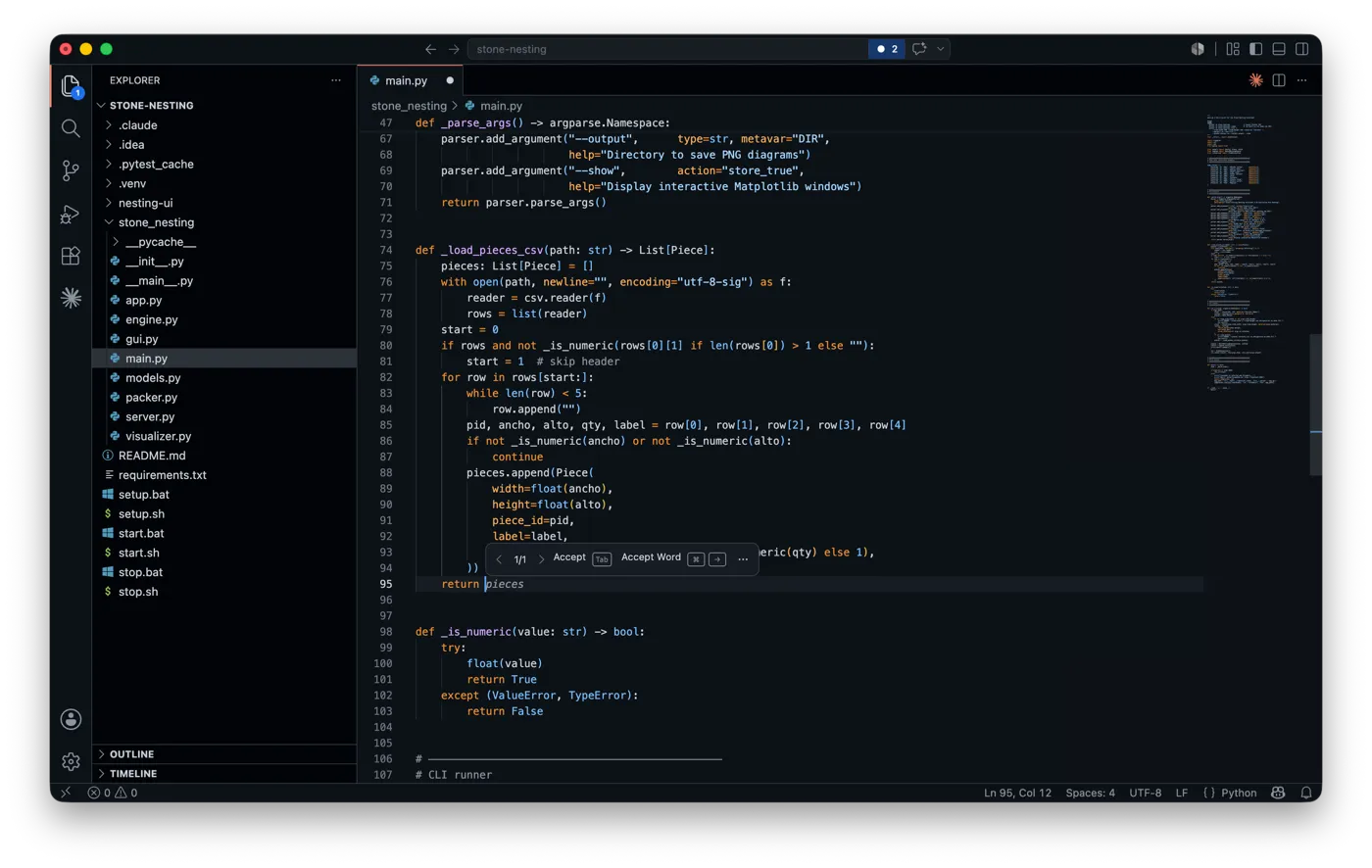Screen dimensions: 1372x868
Task: Open app.py file
Action: pyautogui.click(x=143, y=300)
